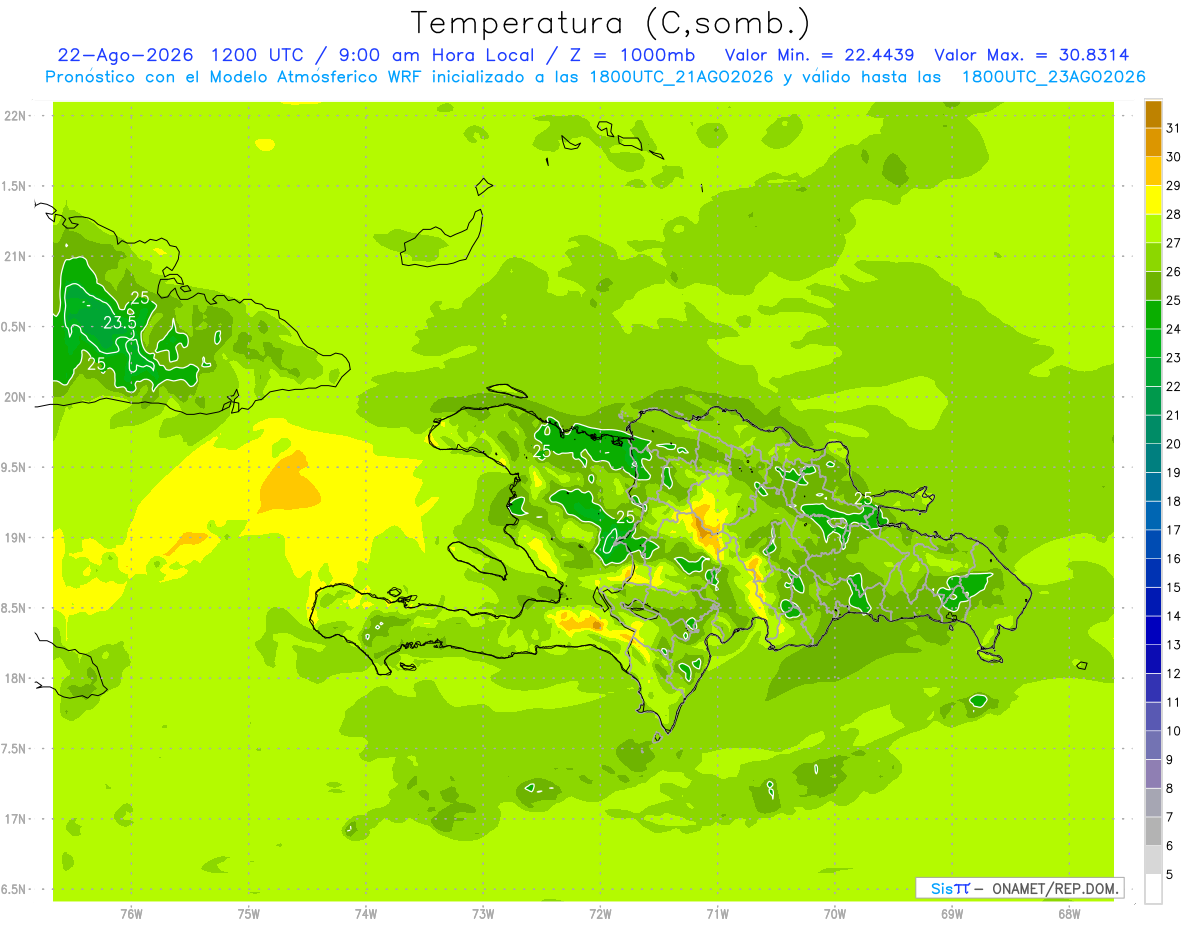Click the "18N" latitude label
The image size is (1200, 927).
point(16,678)
